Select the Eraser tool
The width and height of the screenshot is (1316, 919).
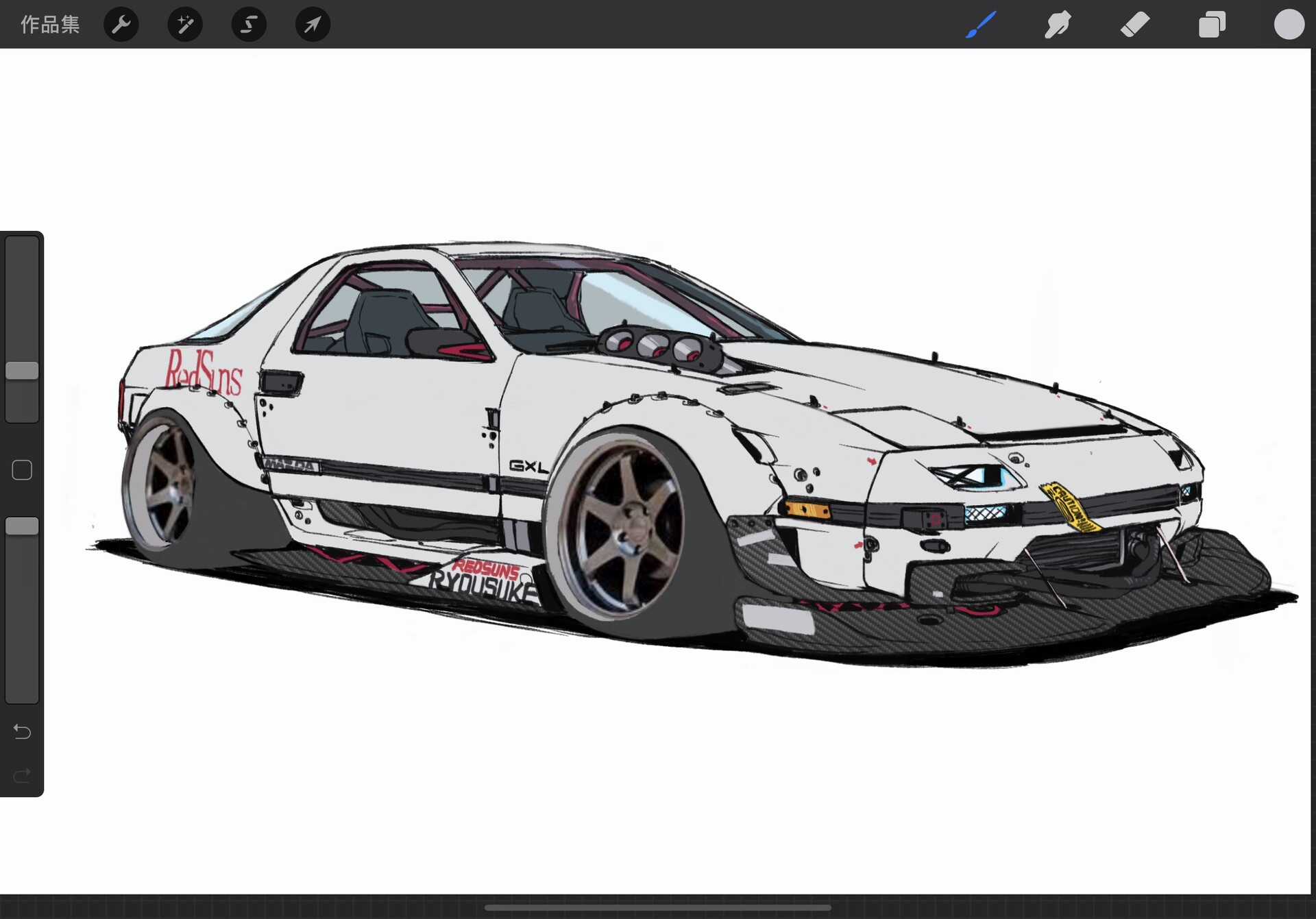[x=1135, y=25]
